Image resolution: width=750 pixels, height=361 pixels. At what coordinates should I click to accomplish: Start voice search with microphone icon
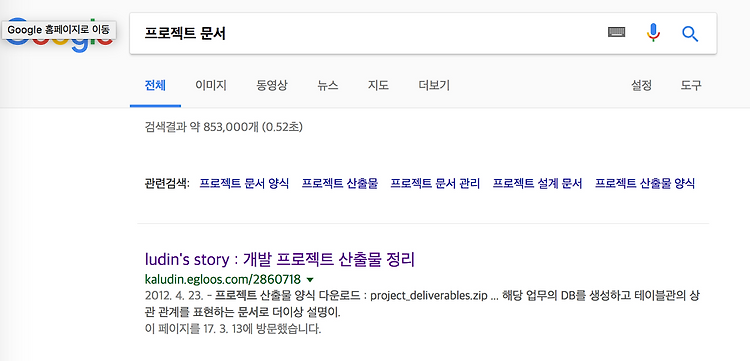pos(653,33)
